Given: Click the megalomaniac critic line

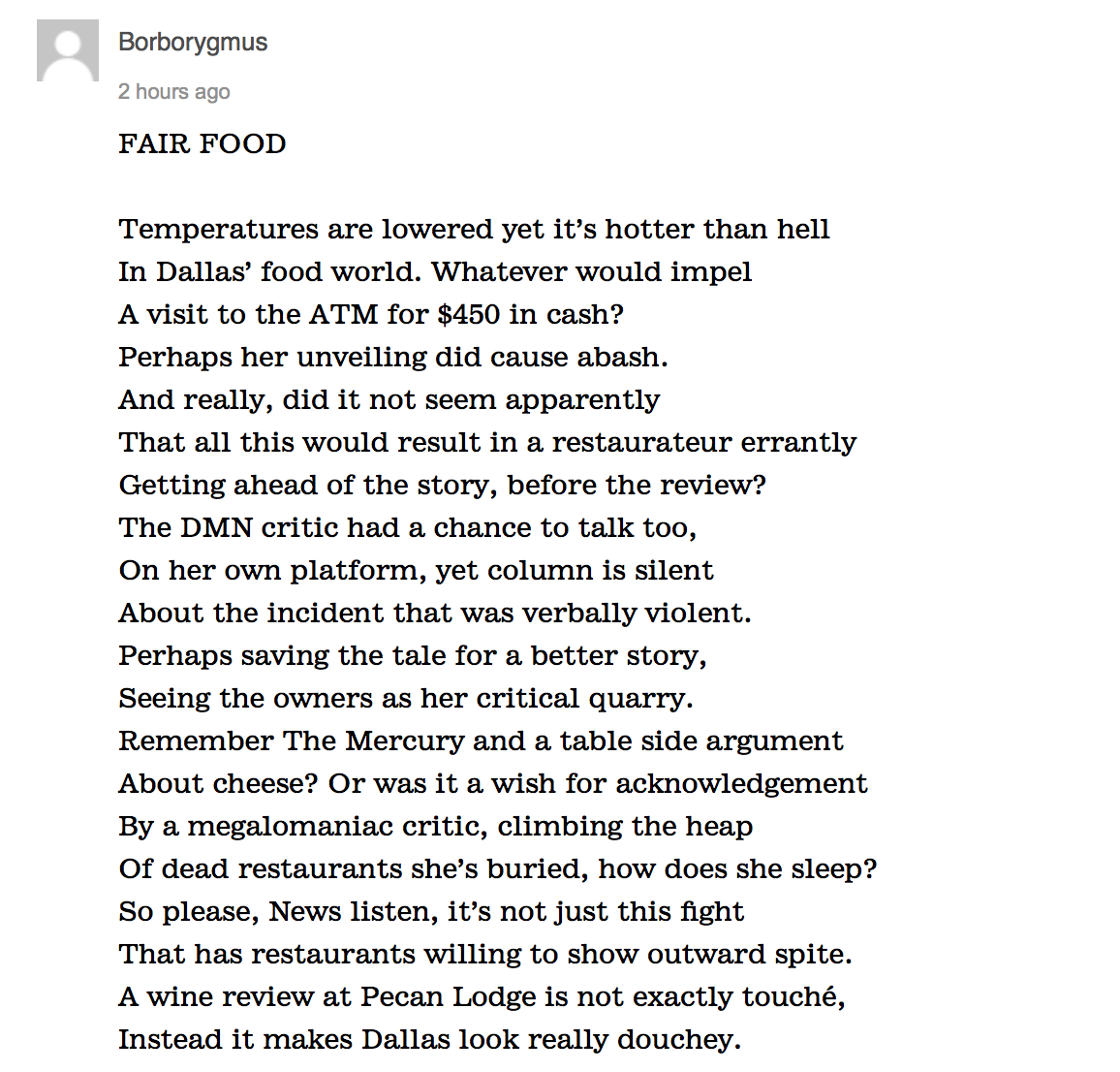Looking at the screenshot, I should pyautogui.click(x=436, y=826).
